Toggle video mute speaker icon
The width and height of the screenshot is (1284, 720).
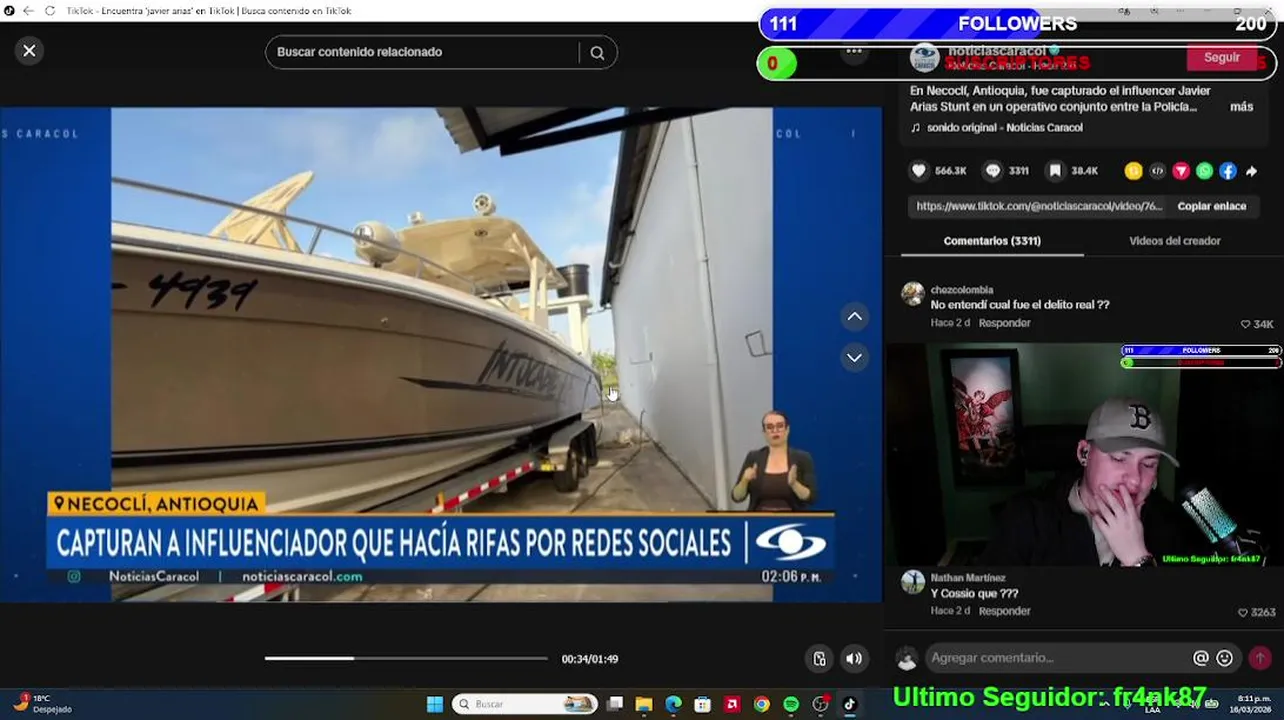[x=853, y=659]
